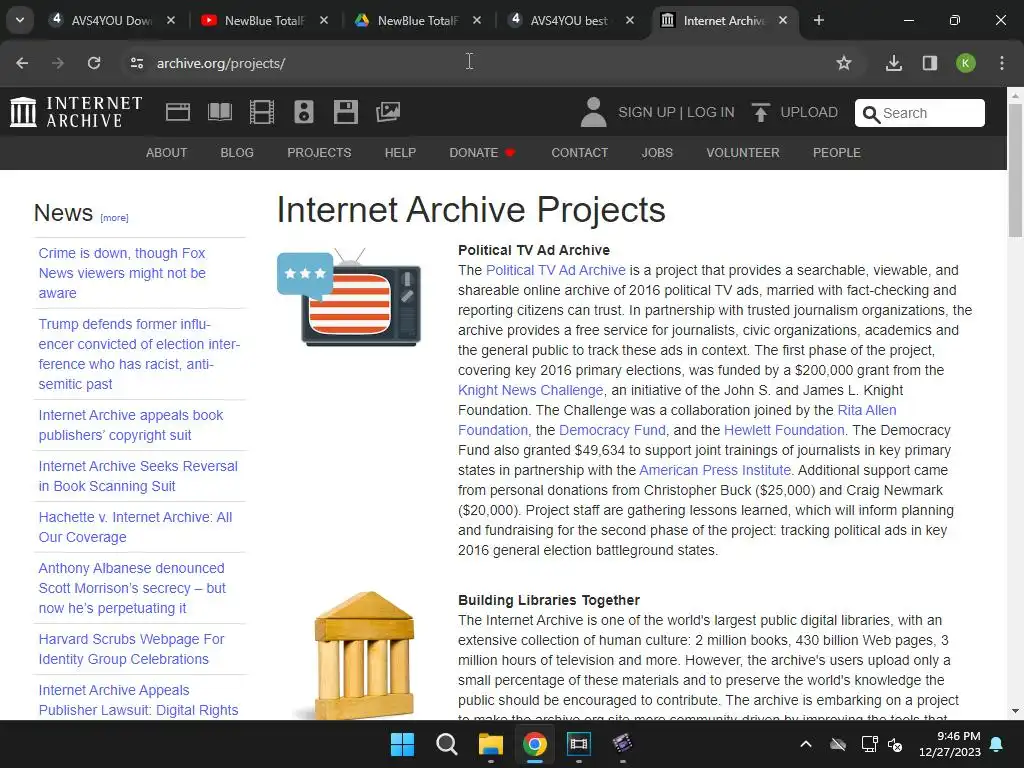Open the CONTACT menu item

580,153
